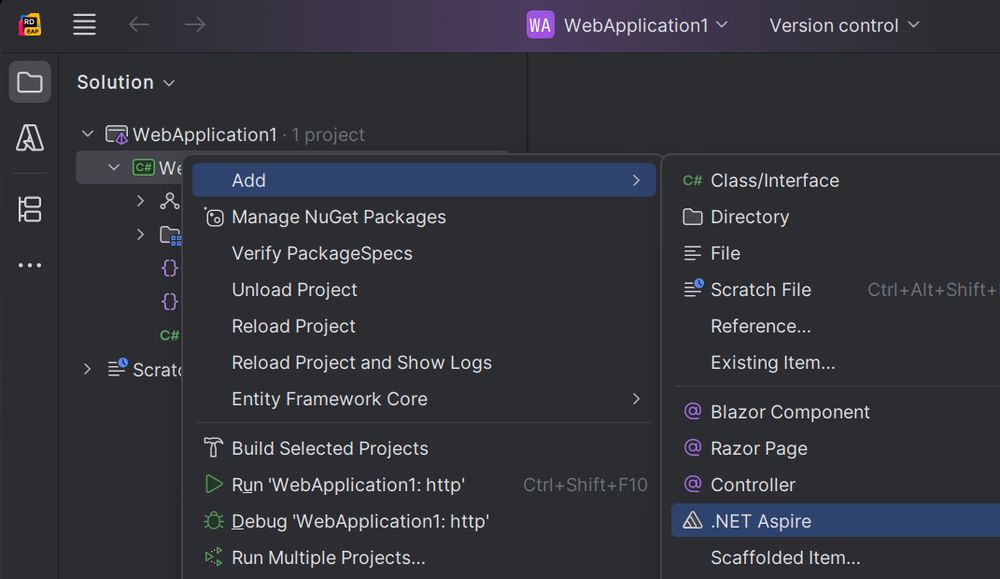
Task: Collapse the WebApplication1 solution node
Action: coord(87,134)
